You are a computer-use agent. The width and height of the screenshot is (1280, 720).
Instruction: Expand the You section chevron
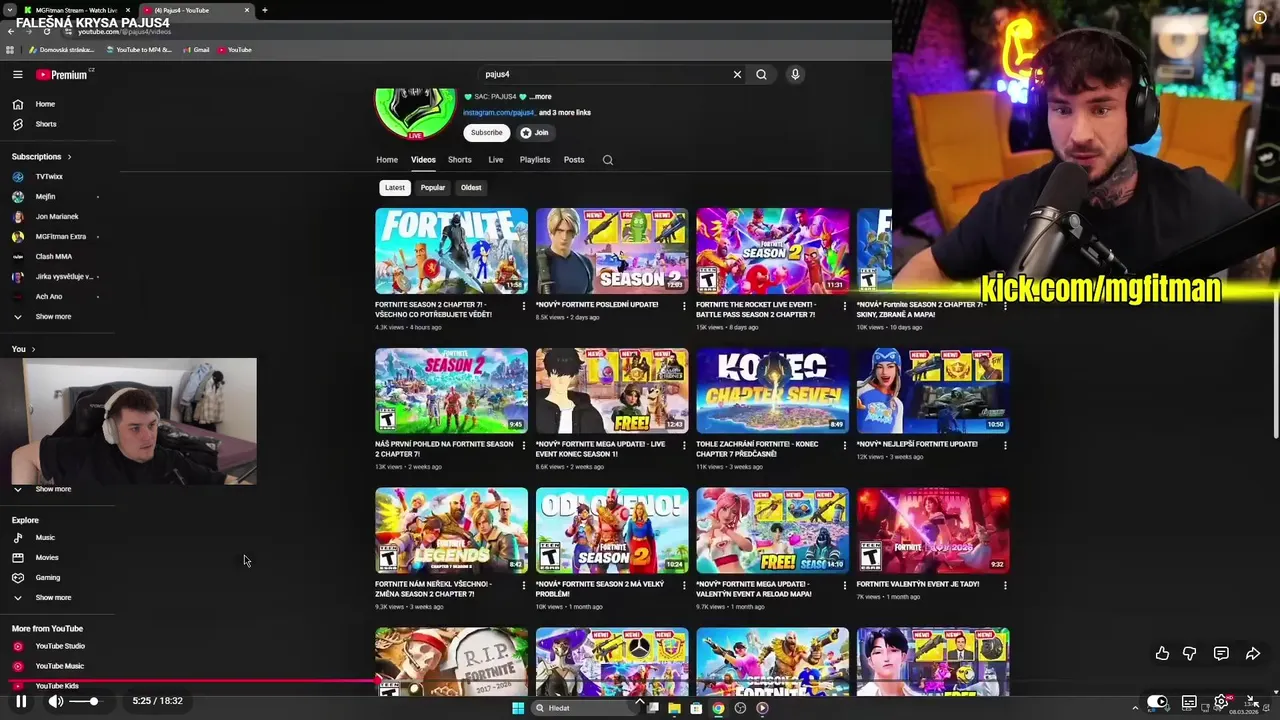pos(33,349)
